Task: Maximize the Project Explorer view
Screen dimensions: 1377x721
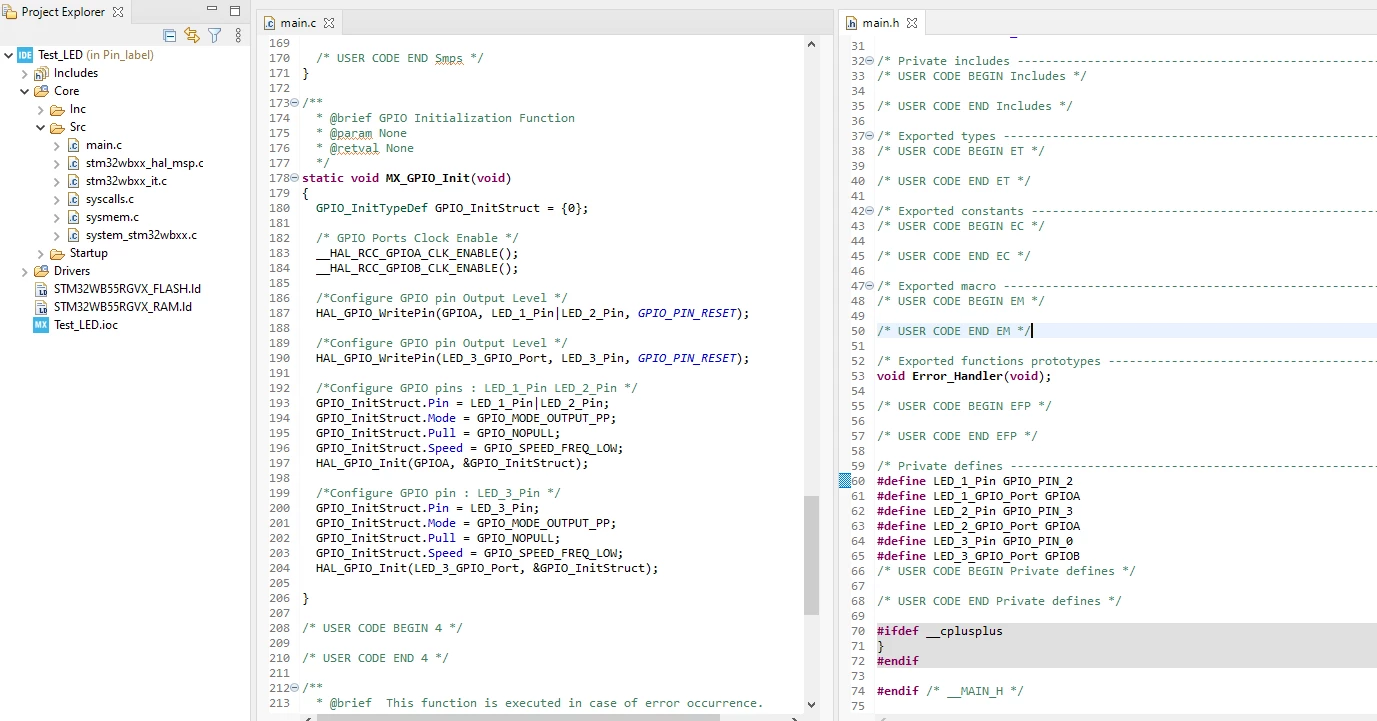Action: pos(235,11)
